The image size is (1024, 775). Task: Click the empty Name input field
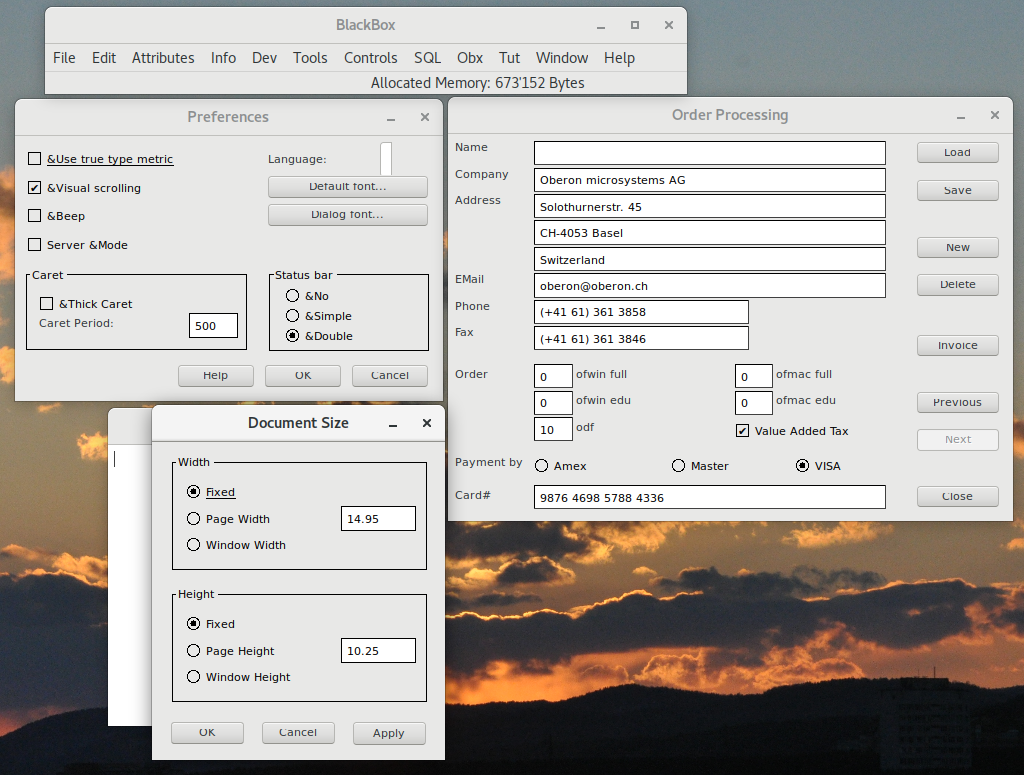(x=709, y=153)
